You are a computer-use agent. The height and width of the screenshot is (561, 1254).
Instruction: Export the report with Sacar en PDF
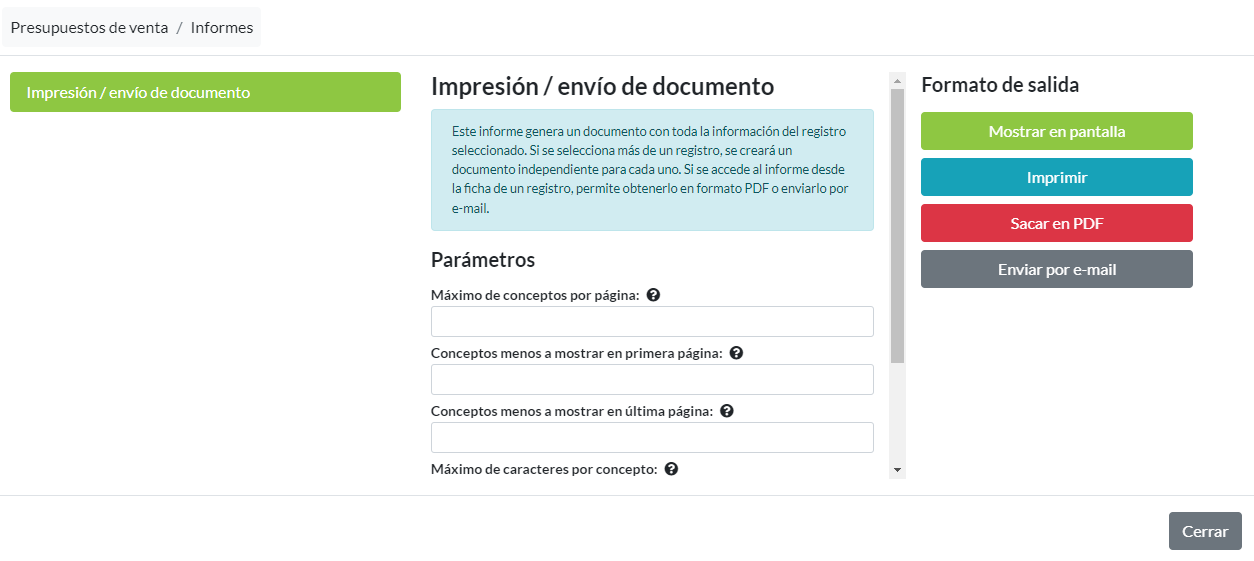pos(1056,223)
